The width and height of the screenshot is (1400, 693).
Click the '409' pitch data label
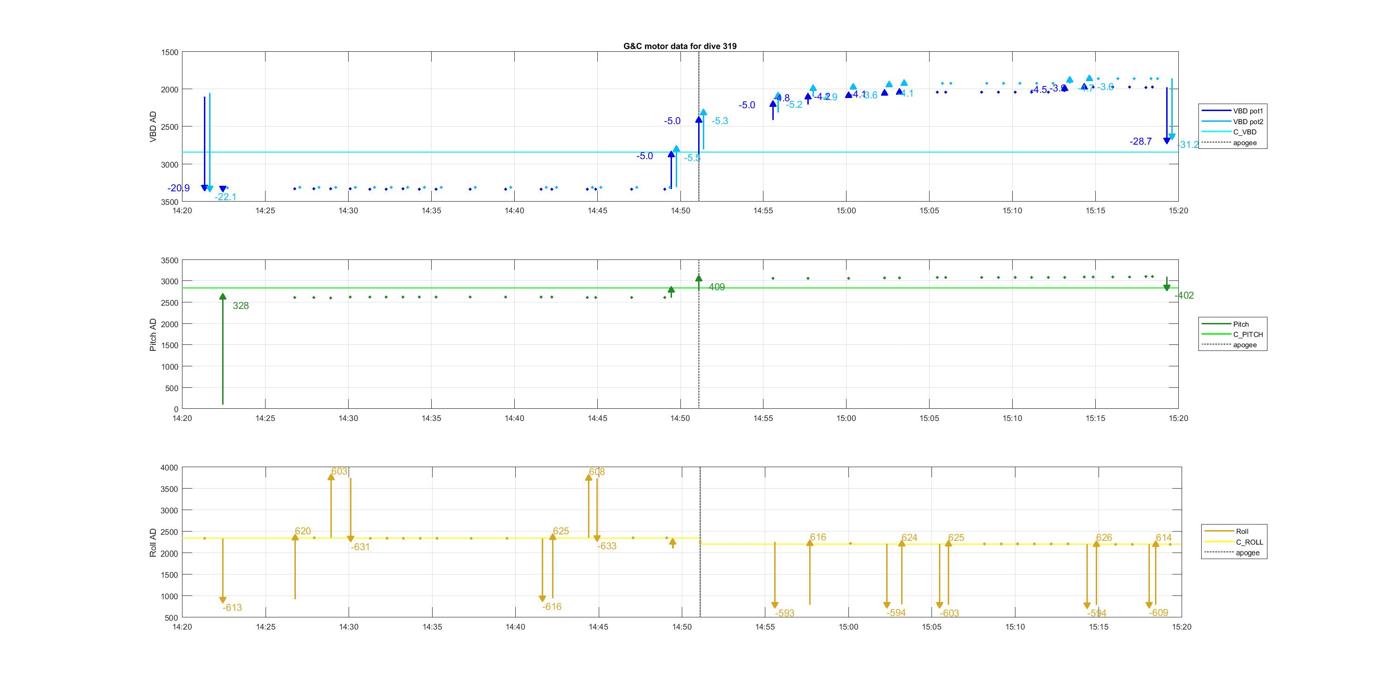(x=716, y=288)
